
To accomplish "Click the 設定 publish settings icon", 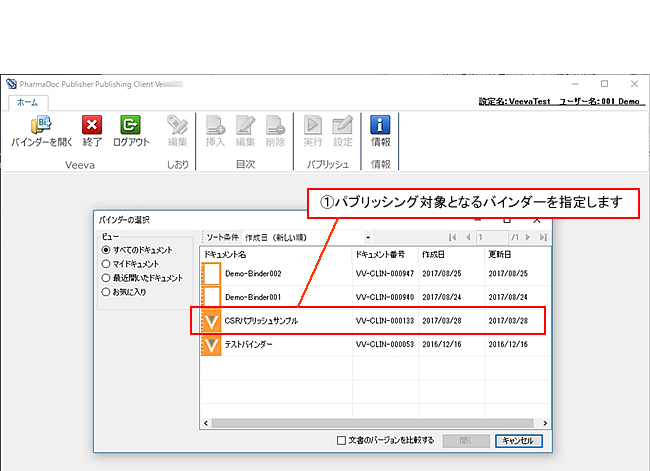I will [x=342, y=125].
